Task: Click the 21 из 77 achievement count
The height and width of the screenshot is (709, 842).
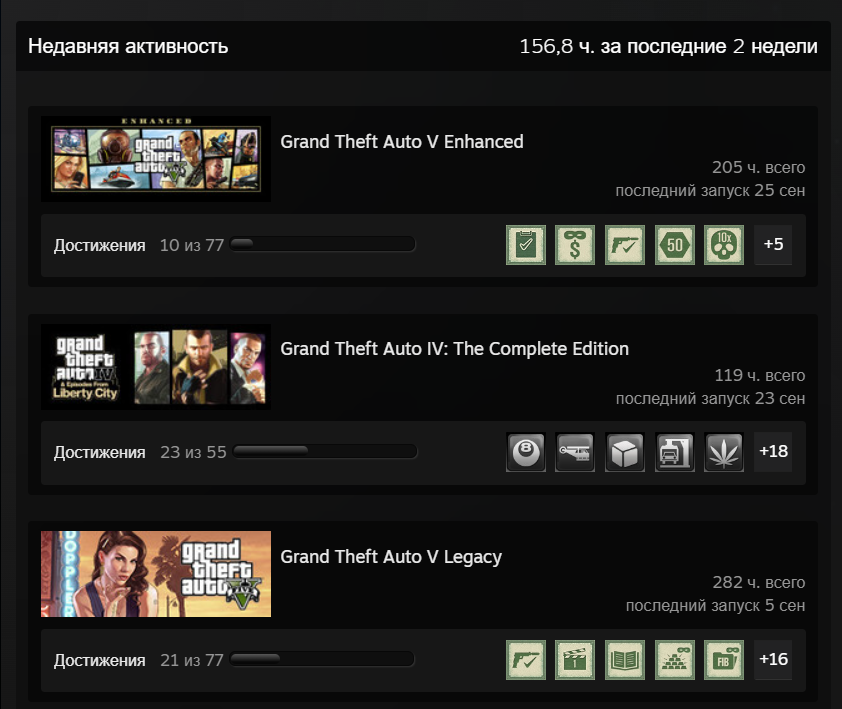Action: point(192,661)
